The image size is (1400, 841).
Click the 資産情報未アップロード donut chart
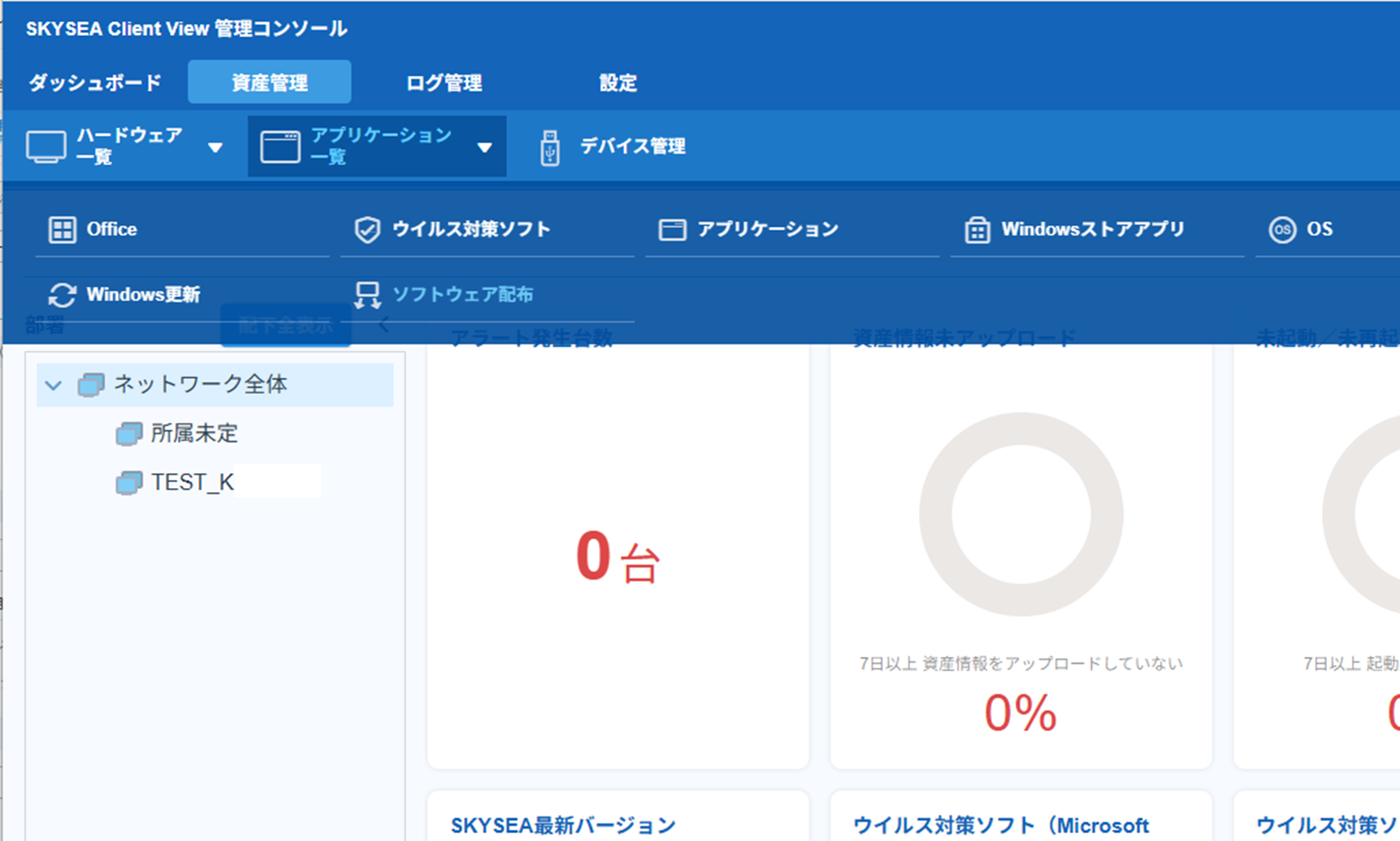(1021, 514)
